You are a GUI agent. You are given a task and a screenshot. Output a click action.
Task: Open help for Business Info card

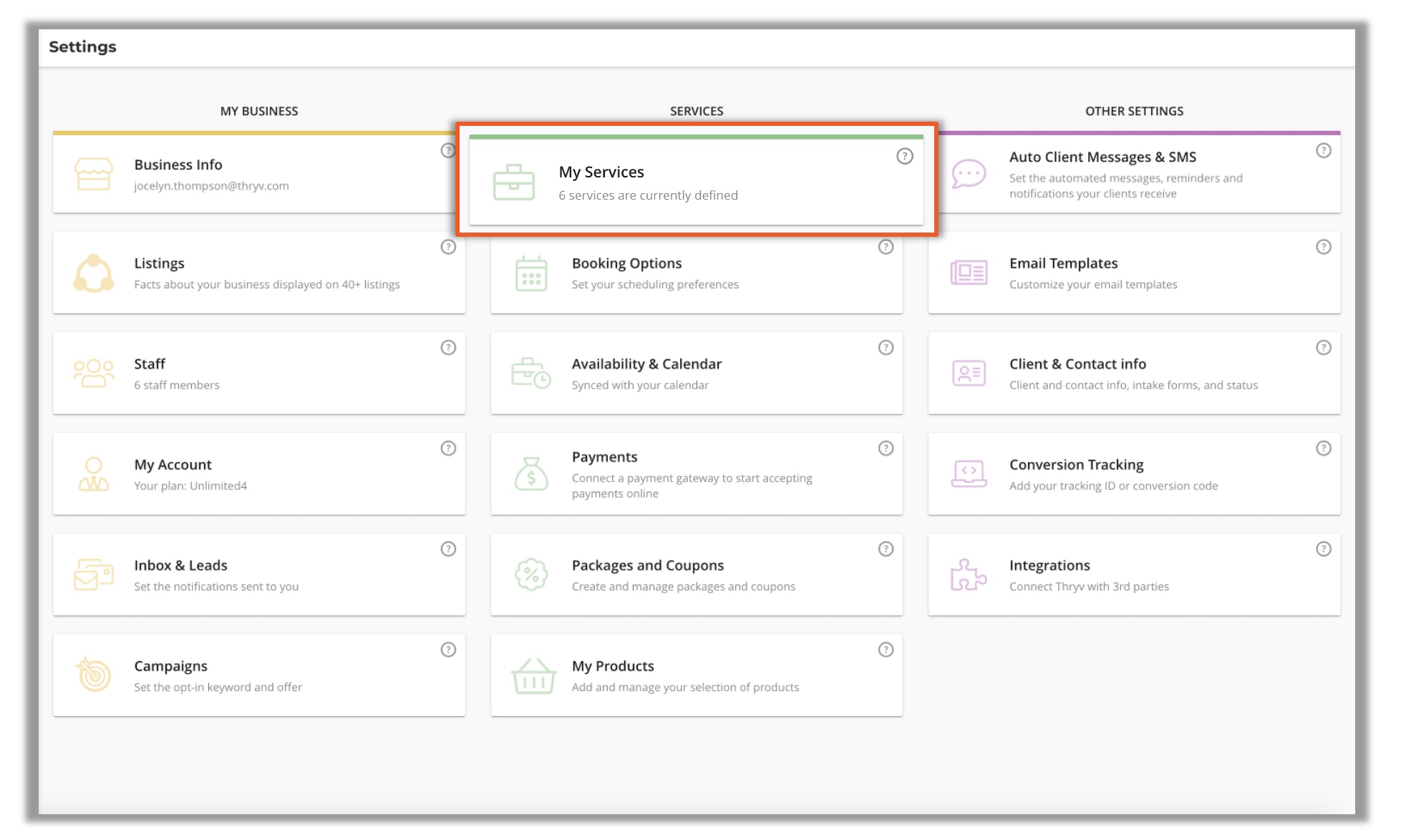click(x=448, y=150)
